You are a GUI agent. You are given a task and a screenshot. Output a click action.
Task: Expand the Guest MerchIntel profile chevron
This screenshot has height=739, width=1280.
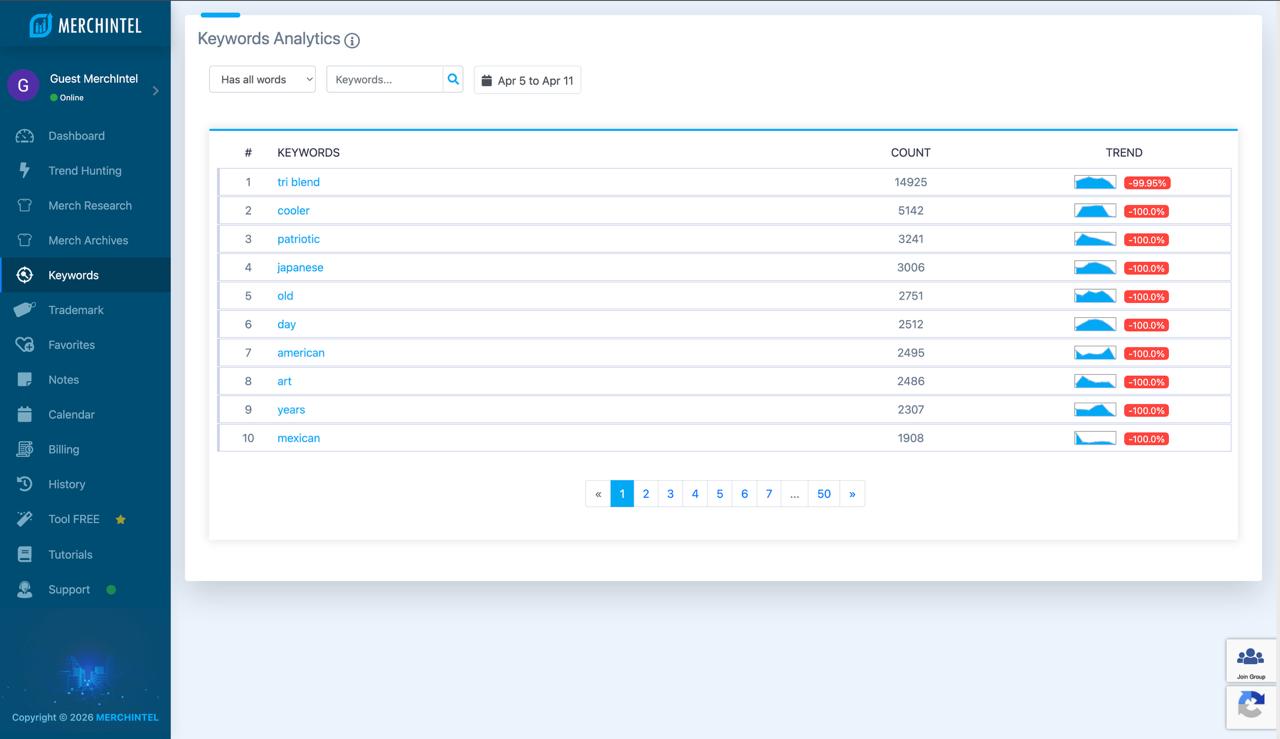pyautogui.click(x=156, y=91)
